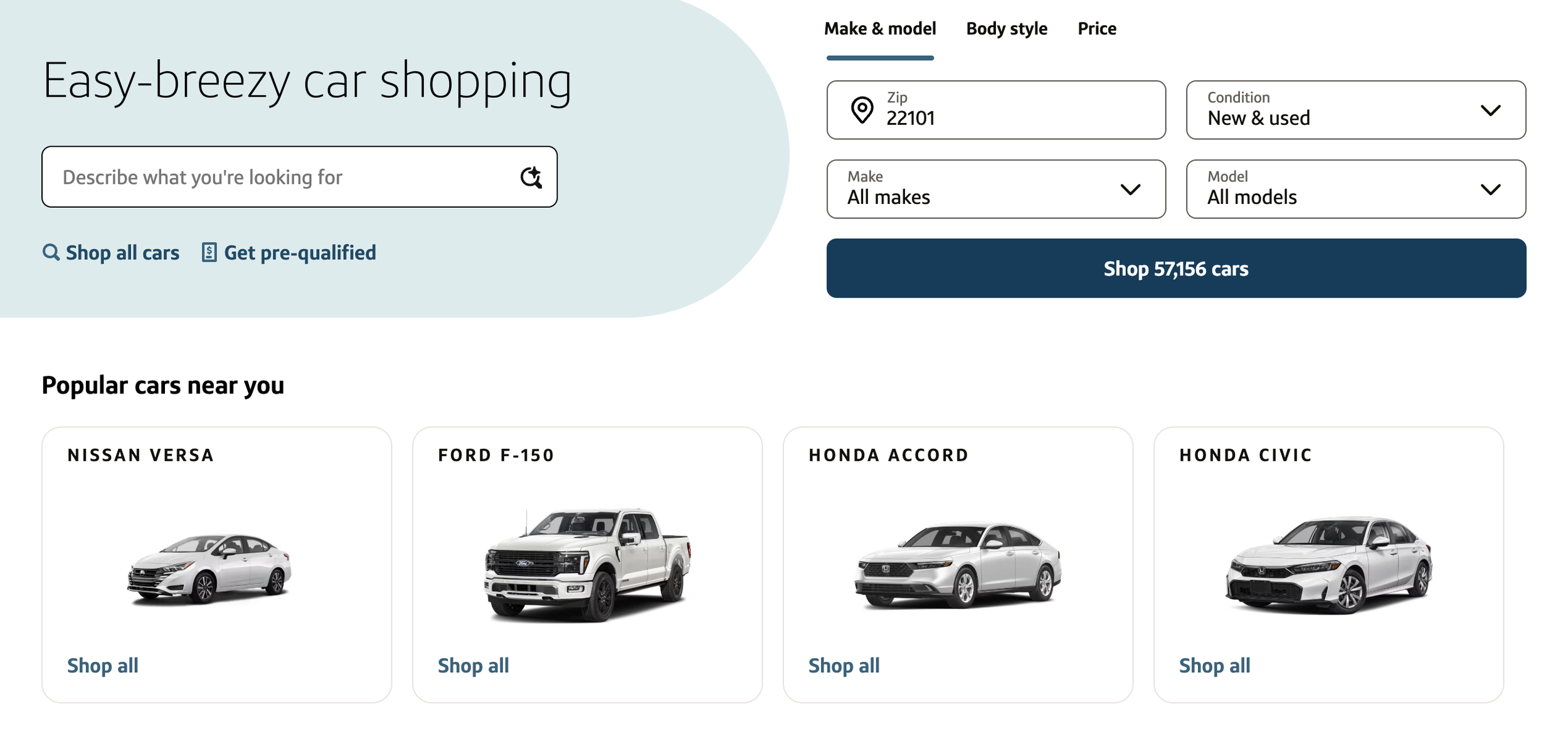This screenshot has height=733, width=1568.
Task: Click the magnifier icon beside Shop all cars
Action: coord(51,252)
